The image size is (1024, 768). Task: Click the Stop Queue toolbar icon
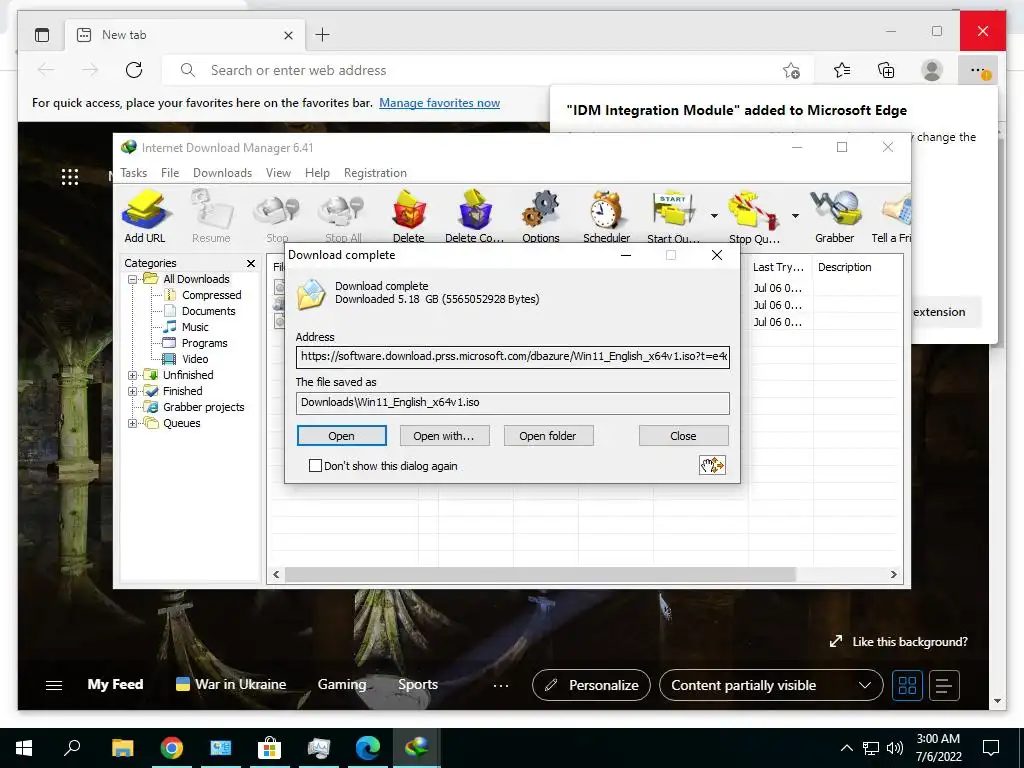(754, 216)
